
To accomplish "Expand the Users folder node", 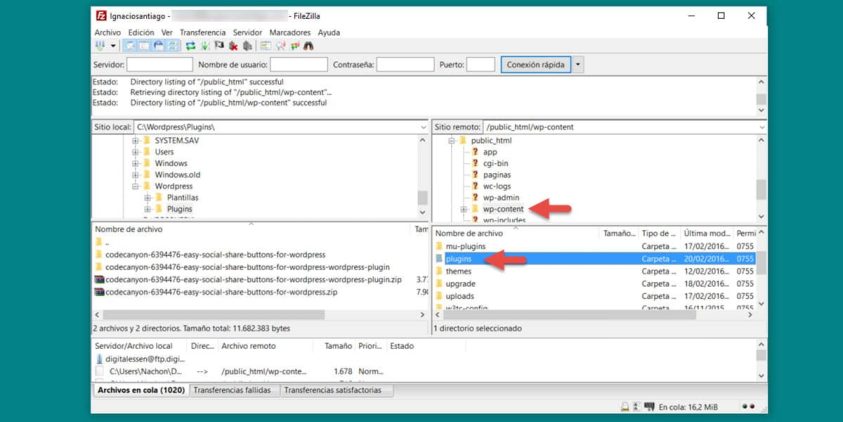I will (x=135, y=152).
